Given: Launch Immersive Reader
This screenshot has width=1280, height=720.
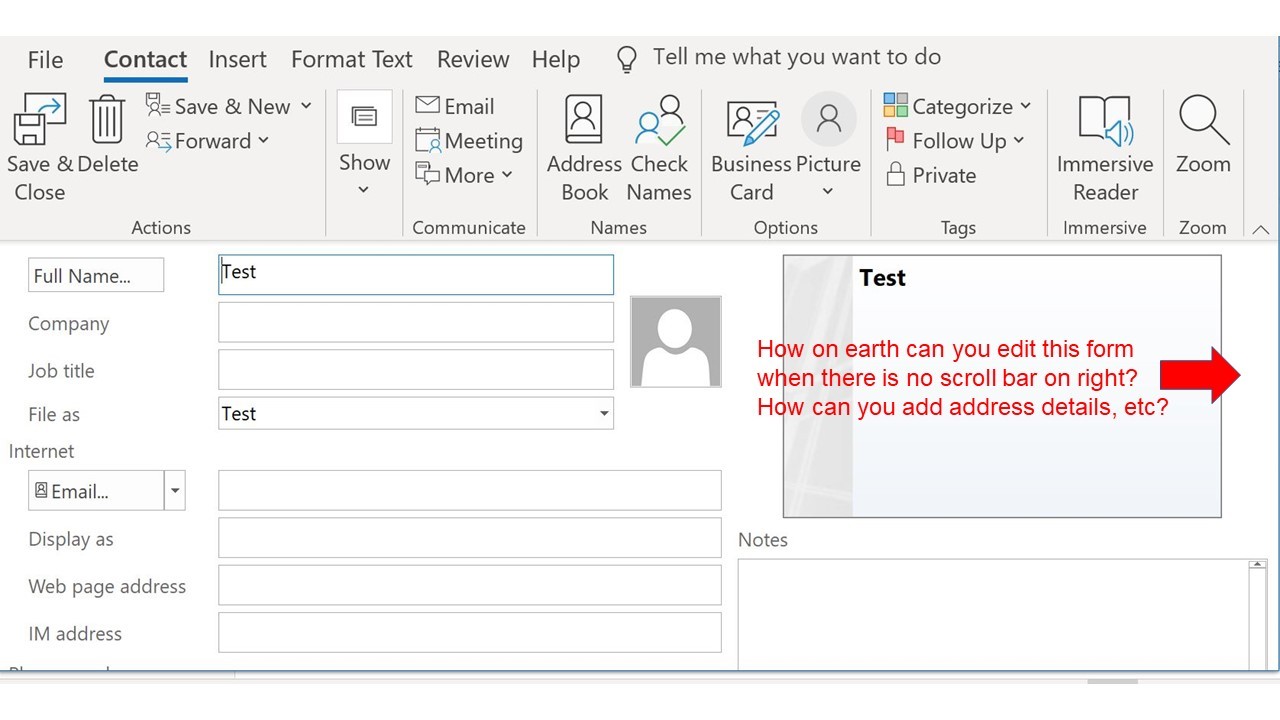Looking at the screenshot, I should 1105,148.
